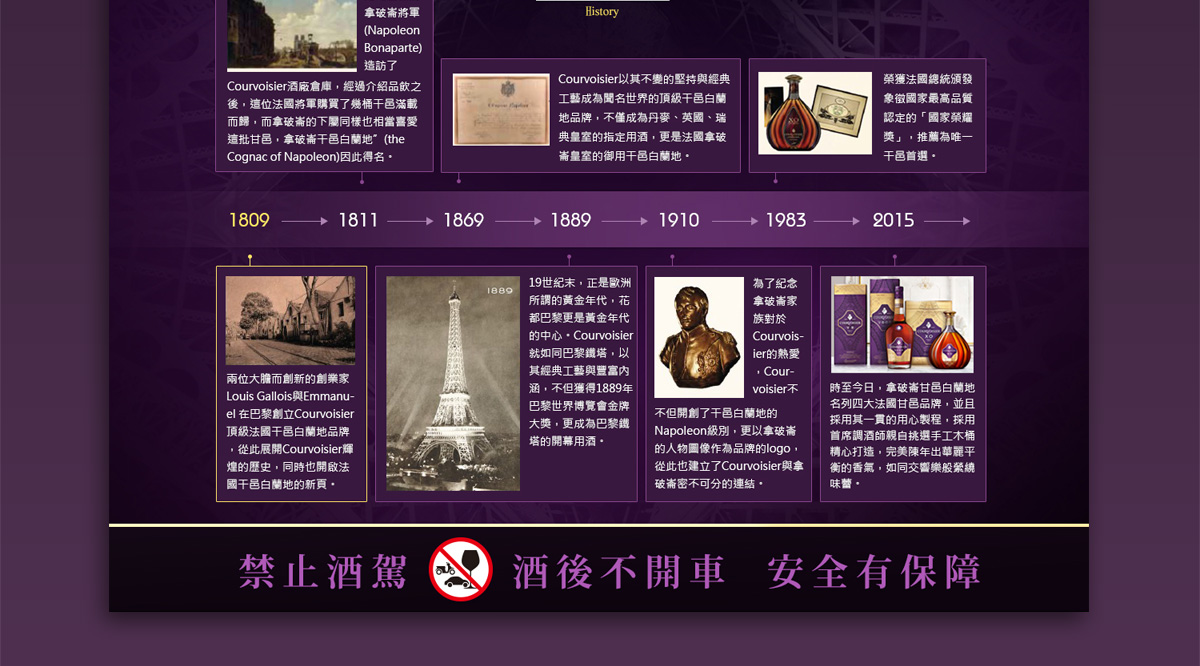Open the Eiffel Tower 1889 photo
The height and width of the screenshot is (666, 1200).
coord(453,383)
